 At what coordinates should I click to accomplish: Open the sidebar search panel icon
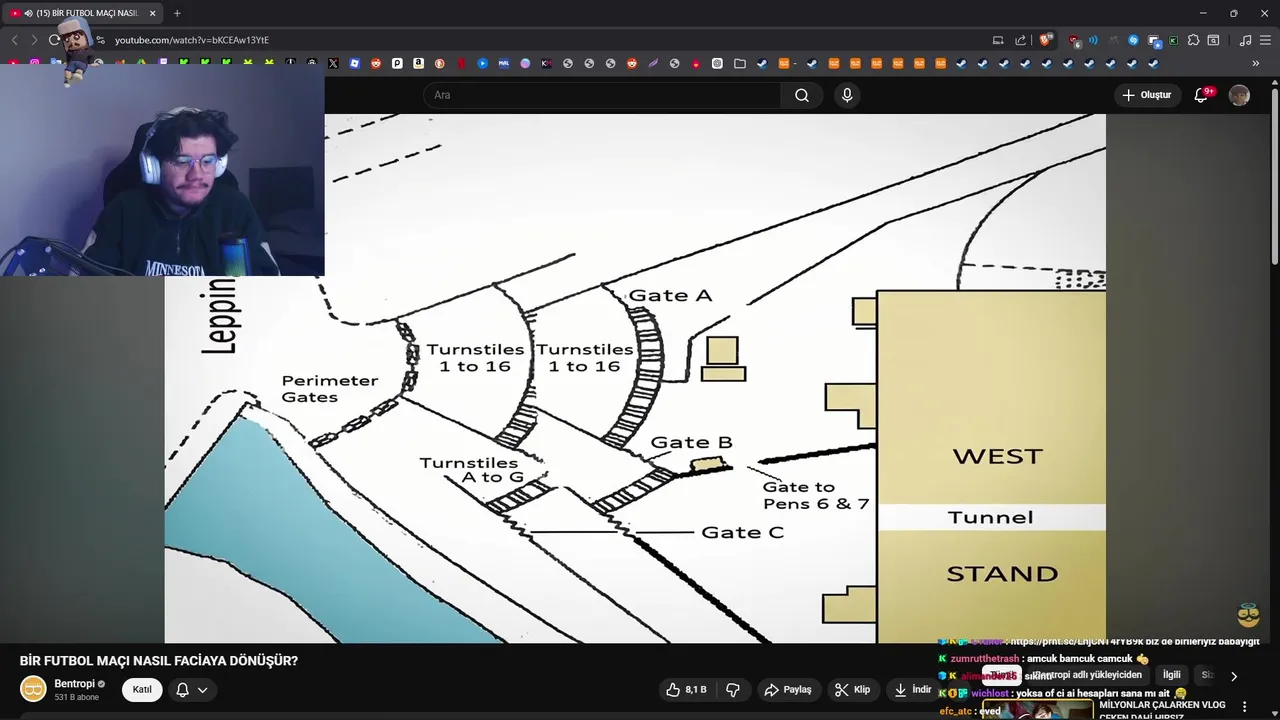(x=1213, y=40)
